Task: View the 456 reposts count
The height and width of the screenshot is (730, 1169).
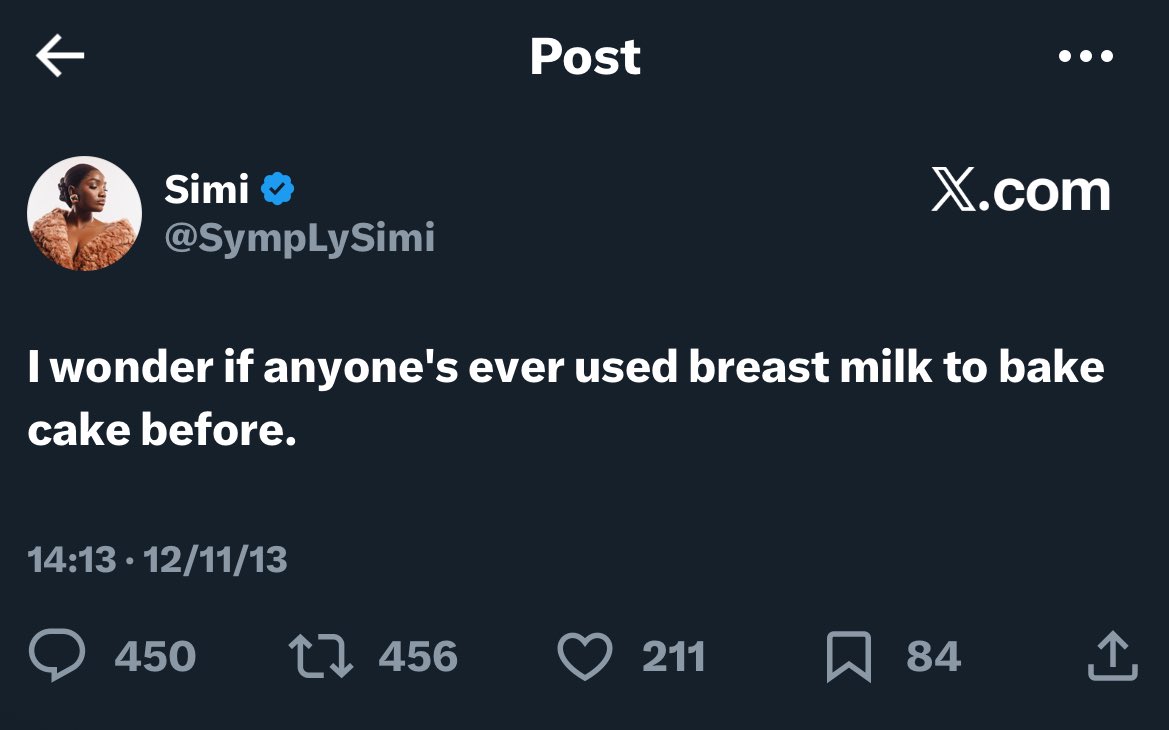Action: click(418, 657)
